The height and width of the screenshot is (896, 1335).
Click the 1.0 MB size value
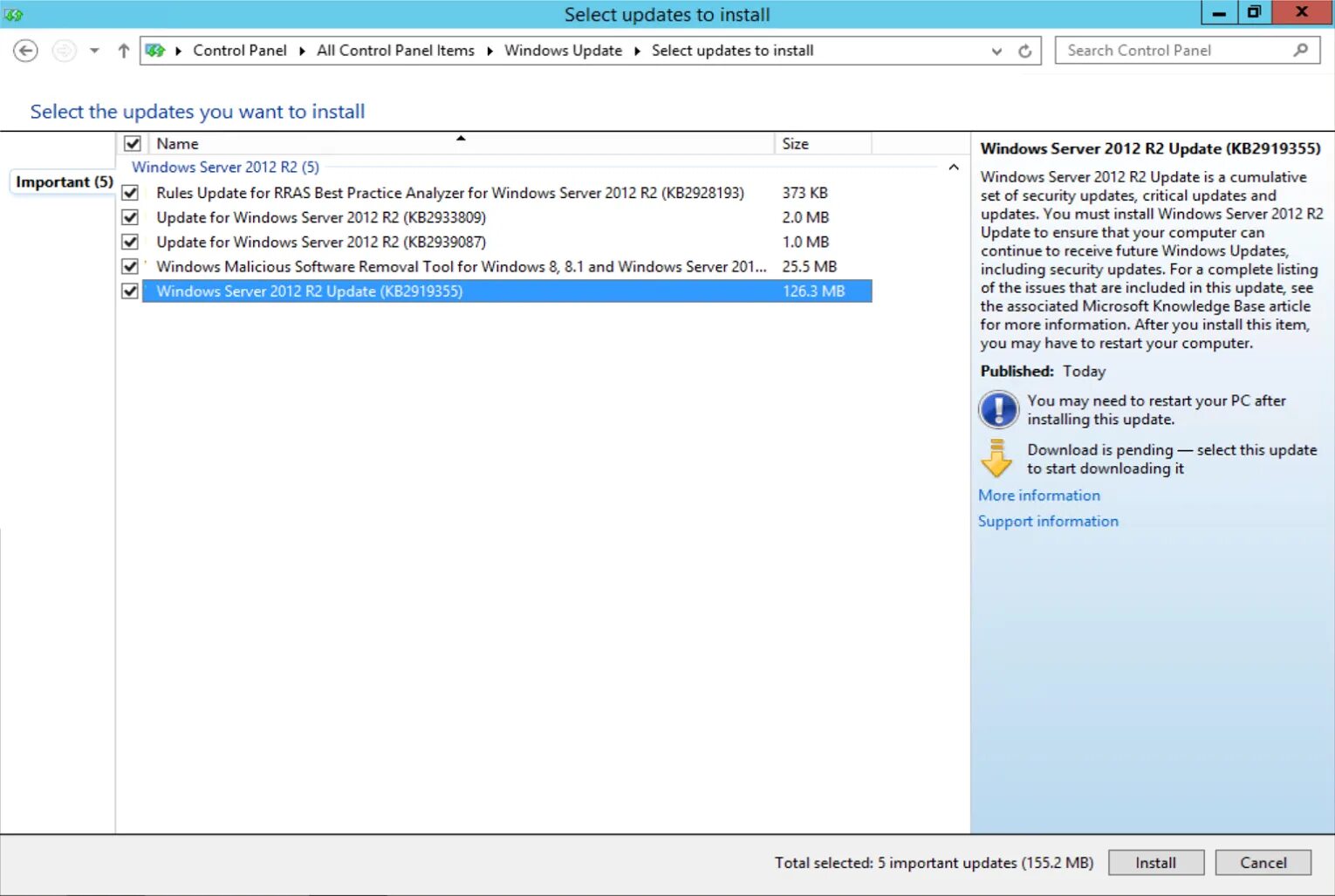(x=805, y=242)
